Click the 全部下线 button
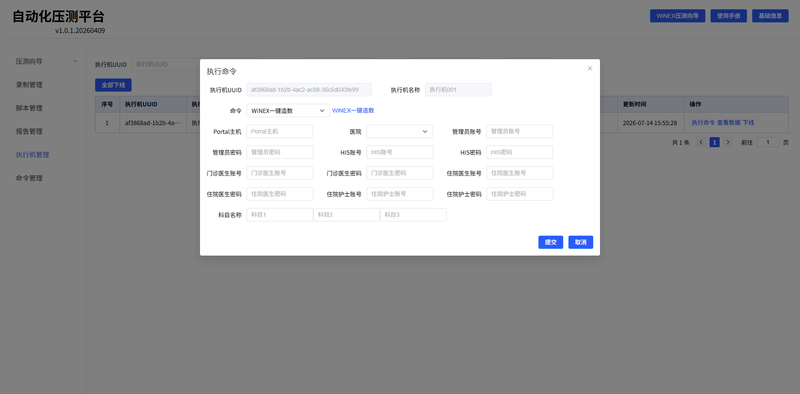This screenshot has height=394, width=800. click(113, 85)
